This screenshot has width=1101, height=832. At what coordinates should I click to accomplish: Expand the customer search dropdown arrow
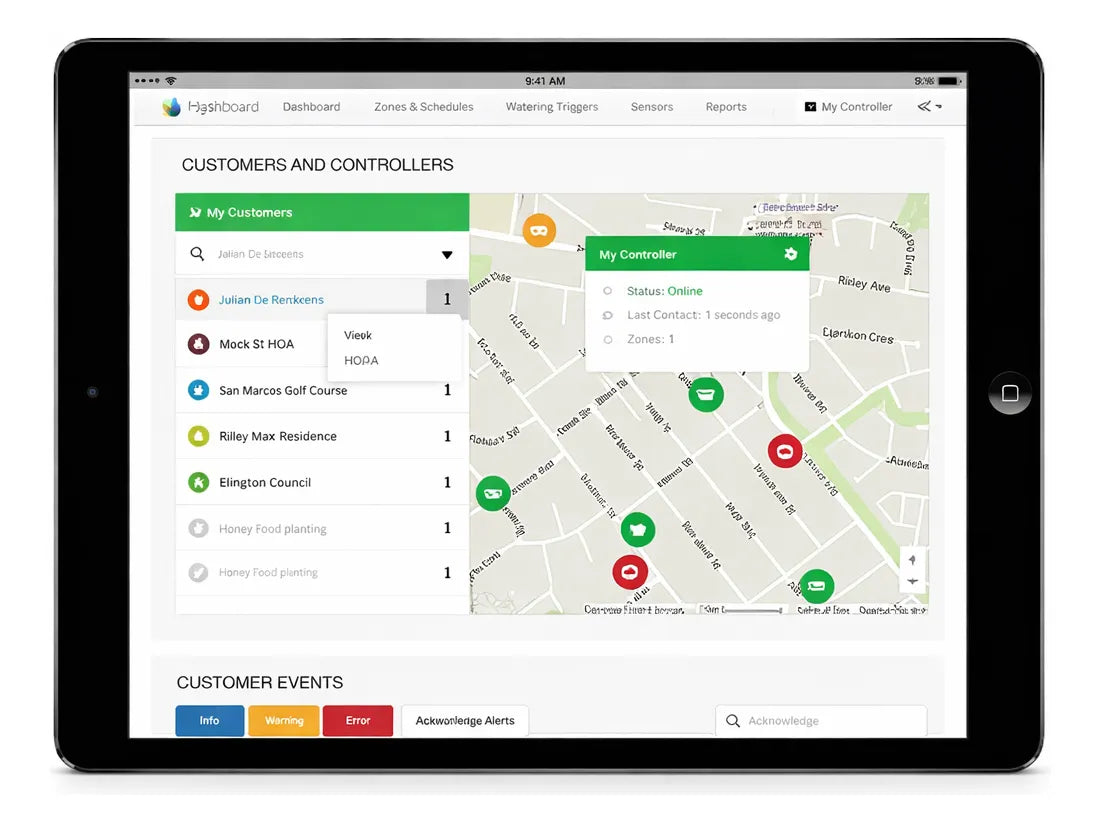click(x=447, y=255)
